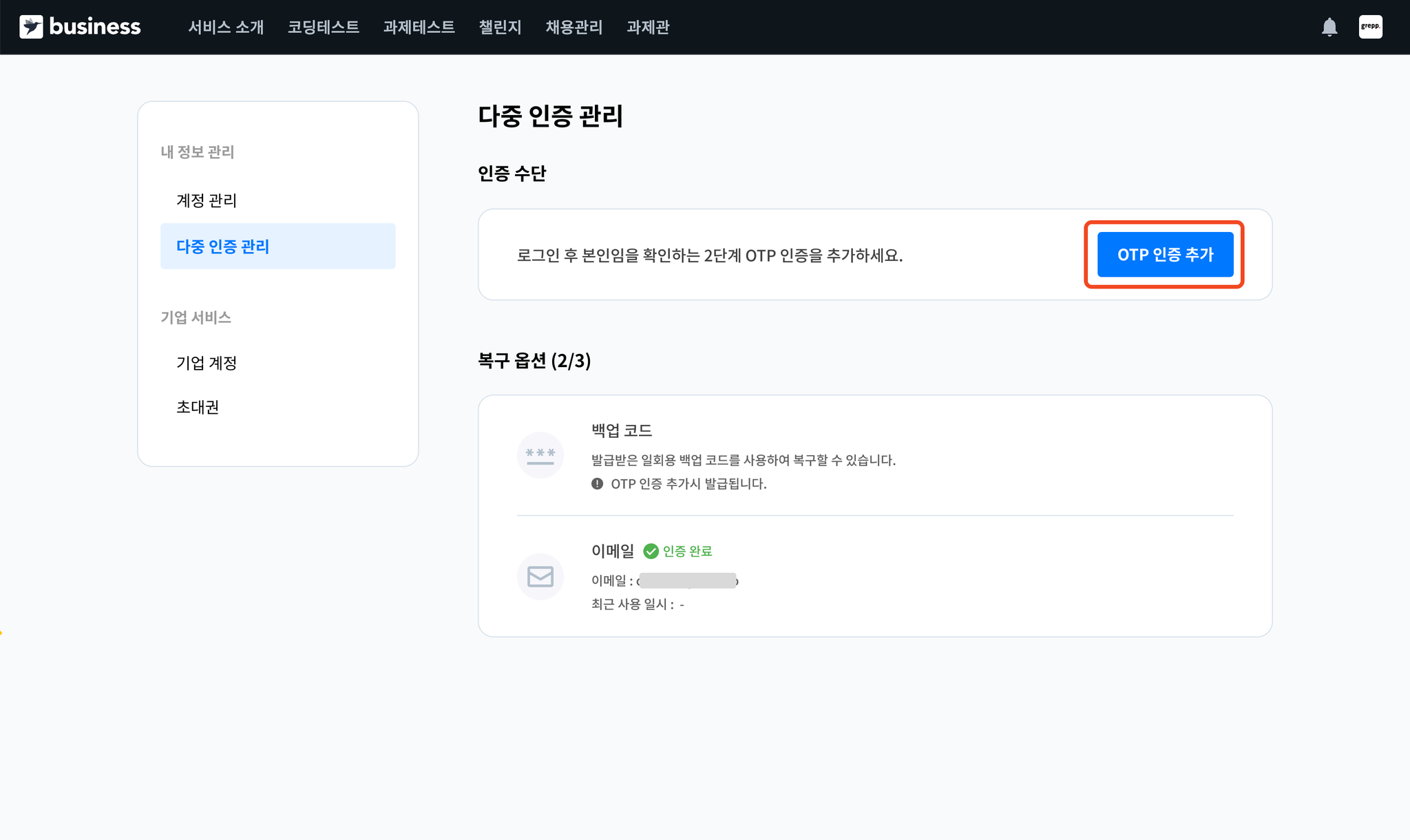Click the OTP 인증 추가 button
This screenshot has width=1410, height=840.
1165,255
